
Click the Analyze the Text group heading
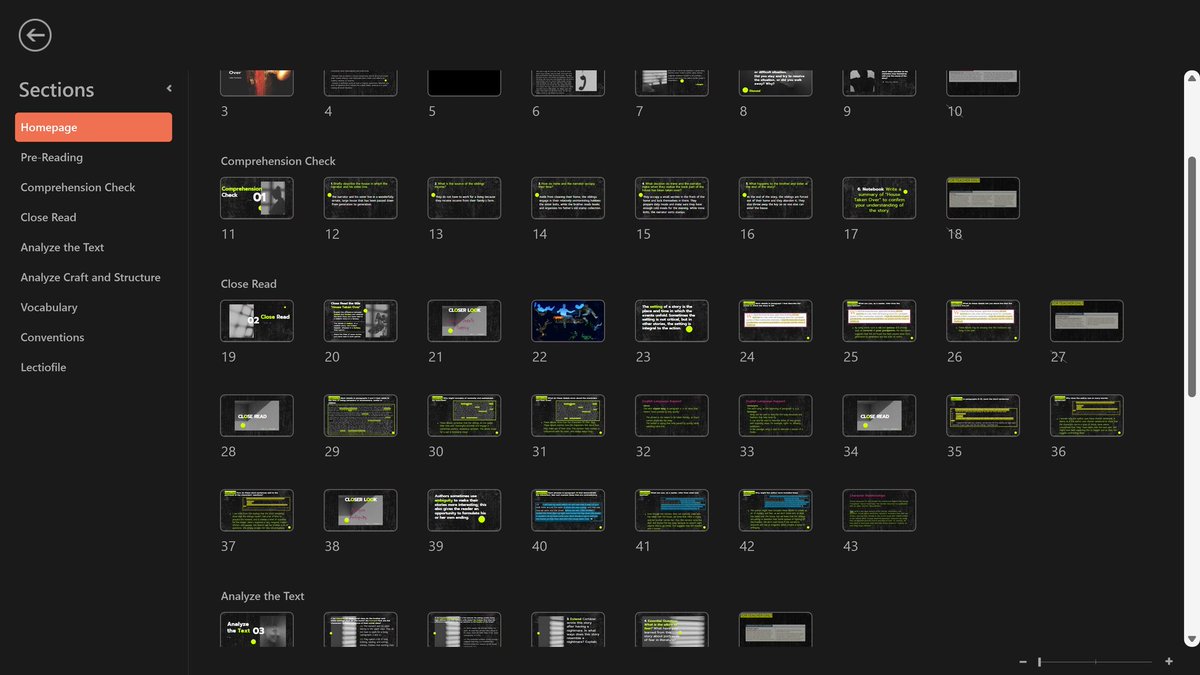pyautogui.click(x=263, y=596)
